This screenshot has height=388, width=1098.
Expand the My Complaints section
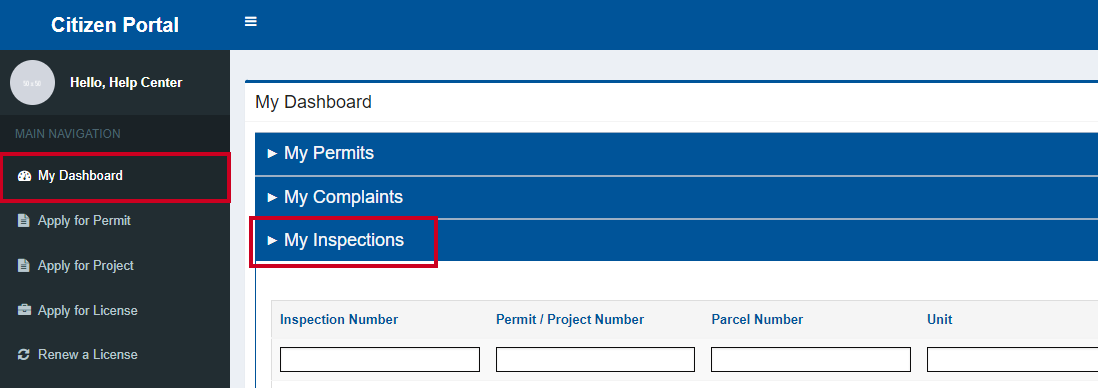[676, 198]
